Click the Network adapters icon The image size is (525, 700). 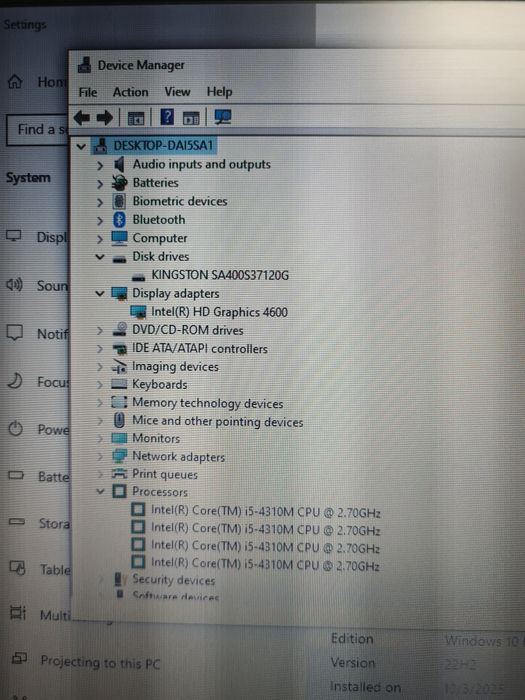click(119, 456)
